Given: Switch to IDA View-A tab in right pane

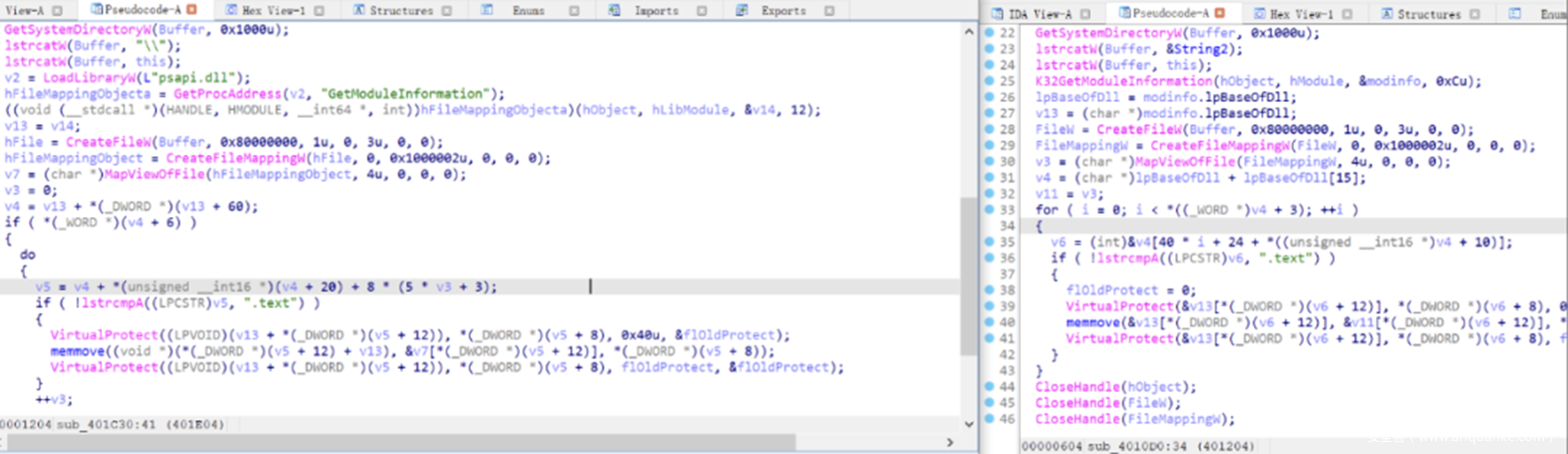Looking at the screenshot, I should (x=1040, y=14).
